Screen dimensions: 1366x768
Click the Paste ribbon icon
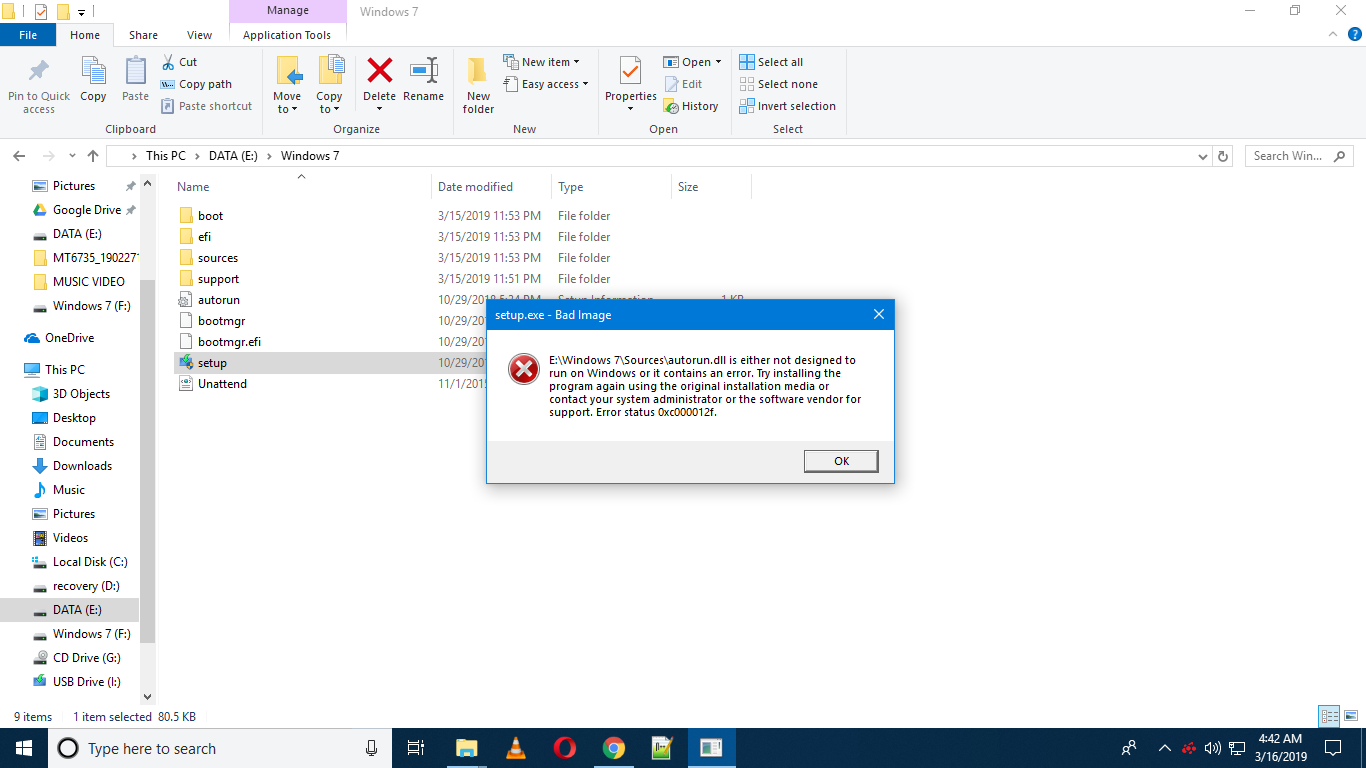pos(135,72)
